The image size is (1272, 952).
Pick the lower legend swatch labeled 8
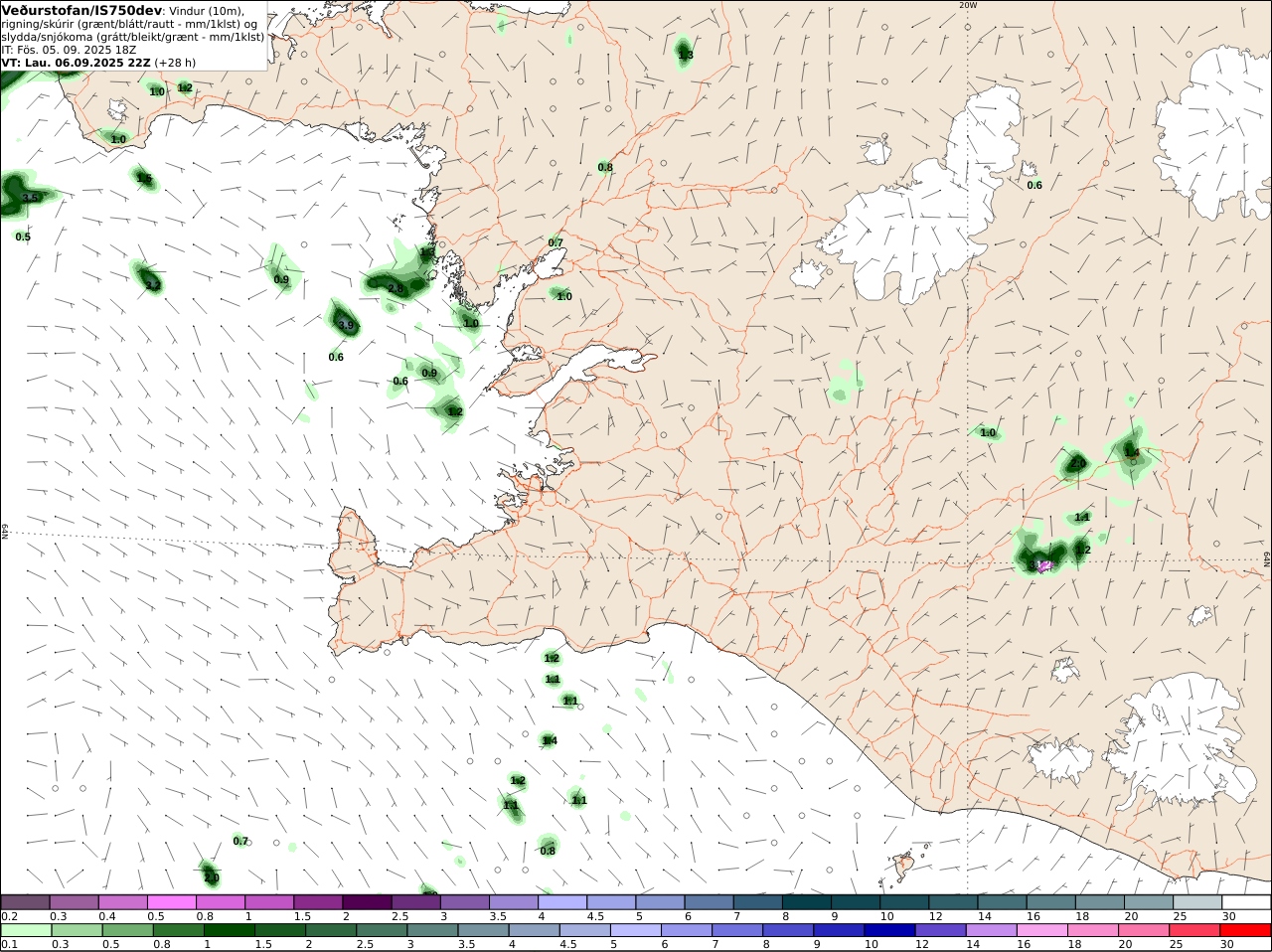[x=786, y=930]
